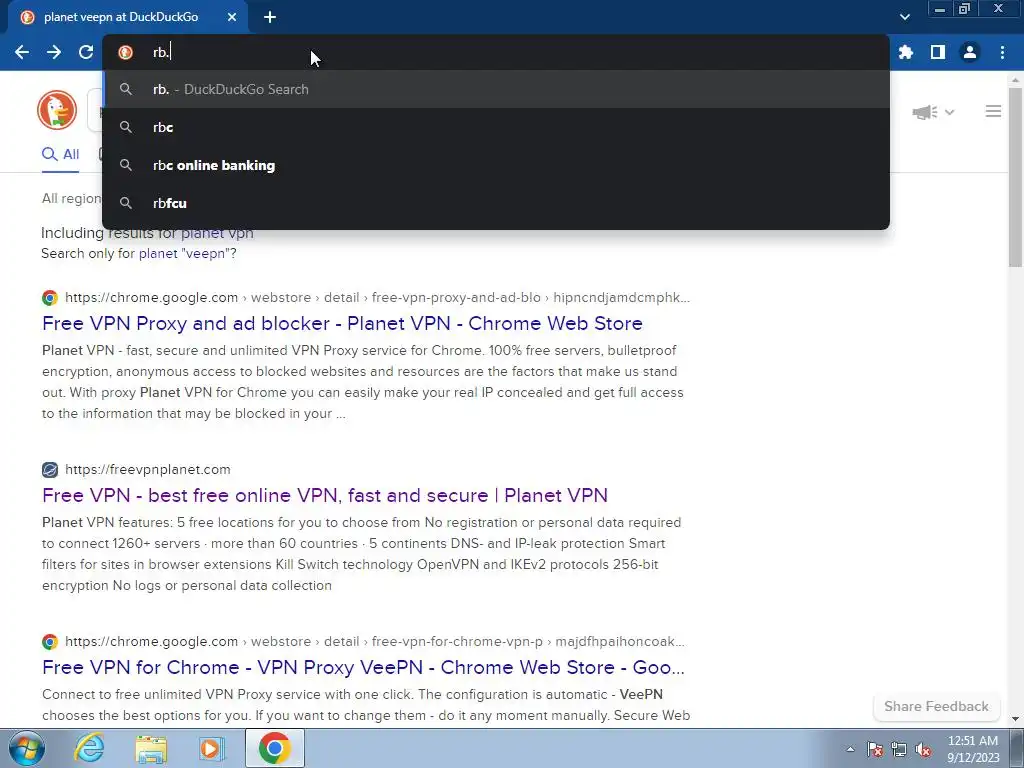The image size is (1024, 768).
Task: Open the network tray icon
Action: click(899, 749)
